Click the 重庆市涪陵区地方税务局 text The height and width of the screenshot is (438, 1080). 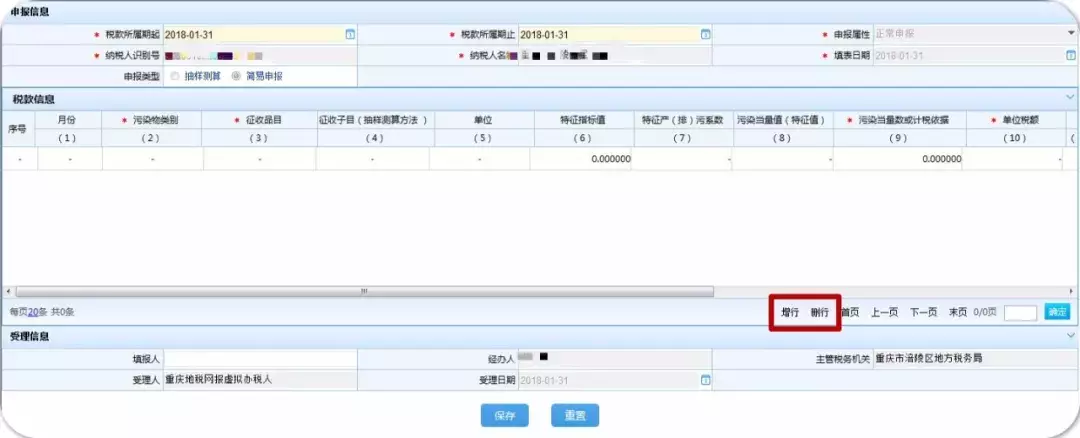(928, 358)
